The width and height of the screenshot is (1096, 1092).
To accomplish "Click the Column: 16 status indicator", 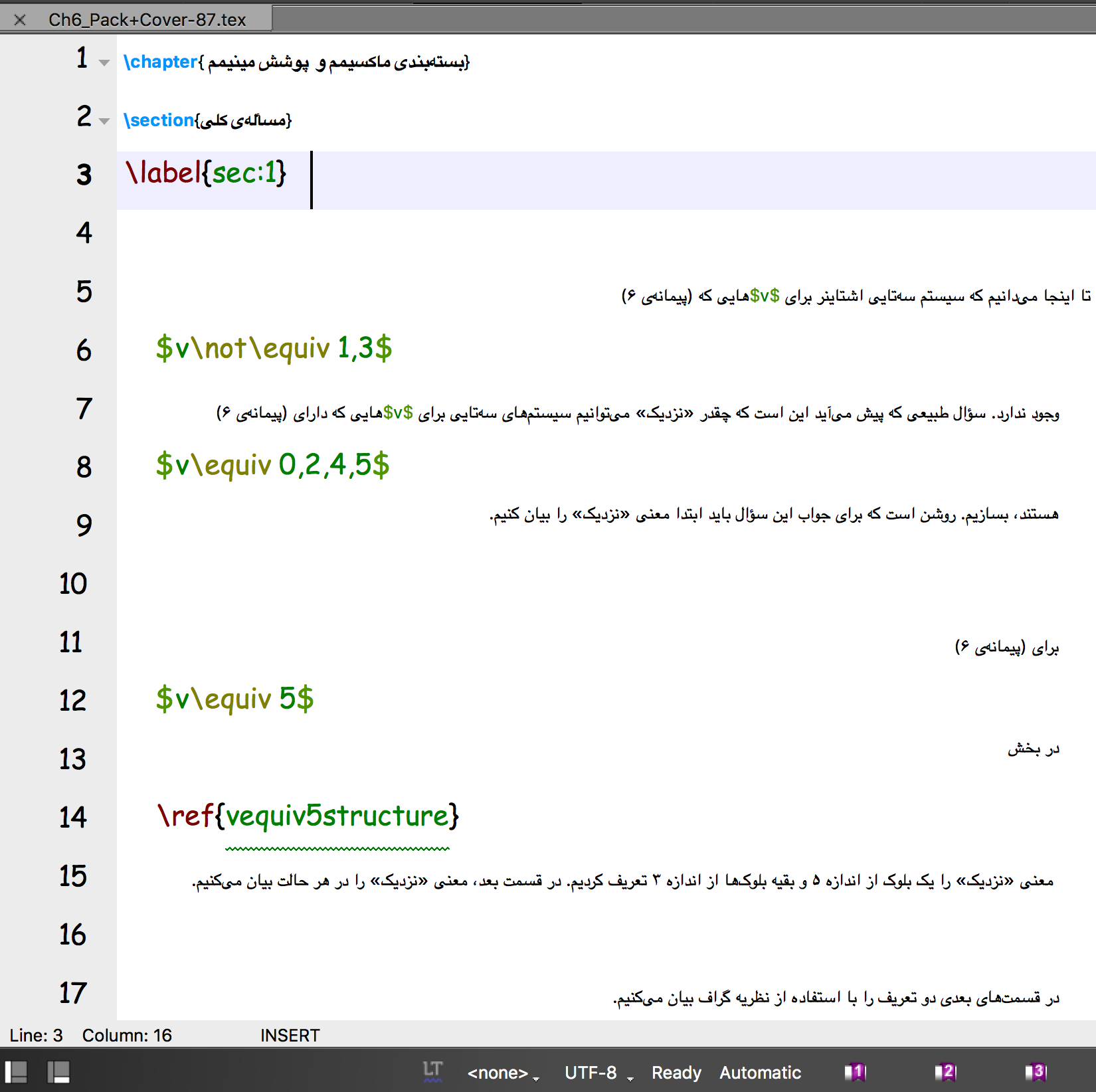I will coord(127,1036).
